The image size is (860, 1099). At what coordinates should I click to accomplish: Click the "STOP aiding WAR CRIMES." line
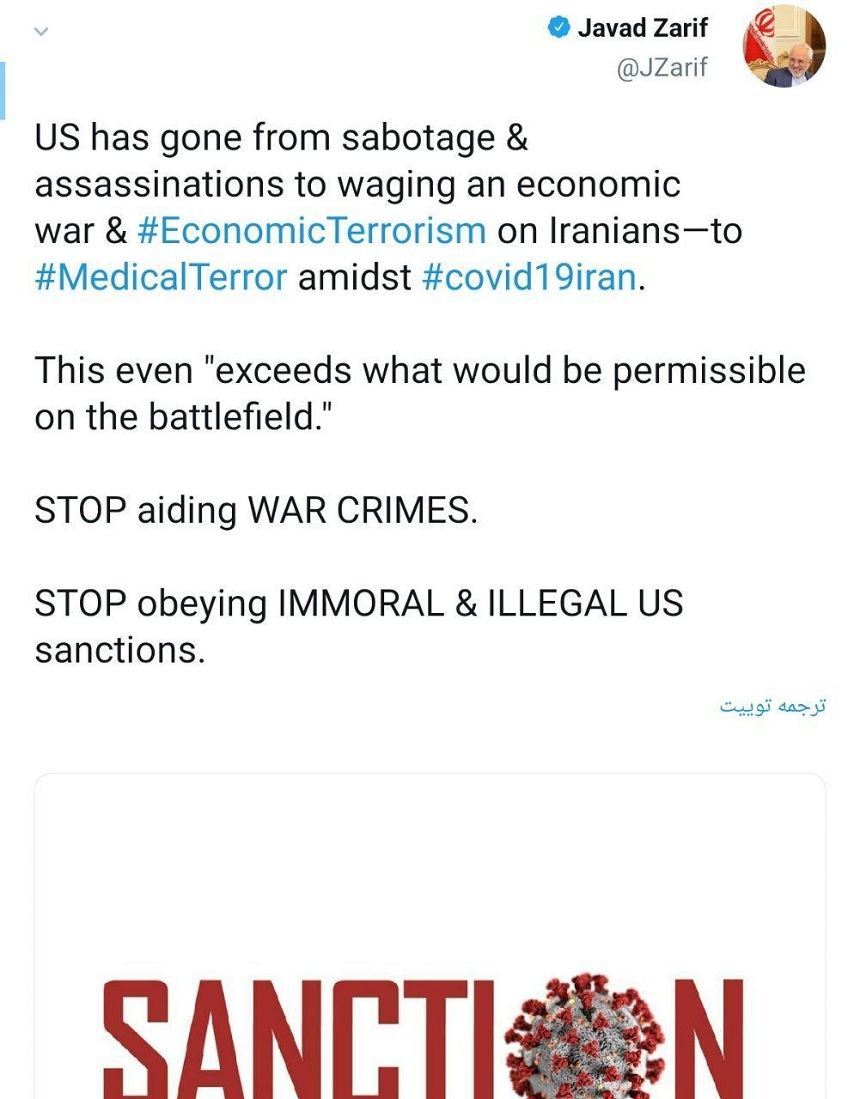[x=257, y=510]
